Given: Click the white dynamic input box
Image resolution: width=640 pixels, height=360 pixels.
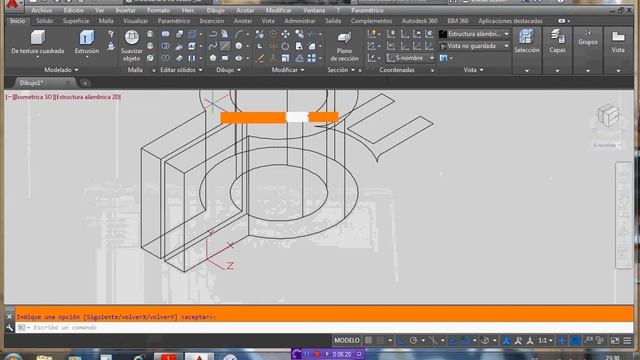Looking at the screenshot, I should point(297,117).
